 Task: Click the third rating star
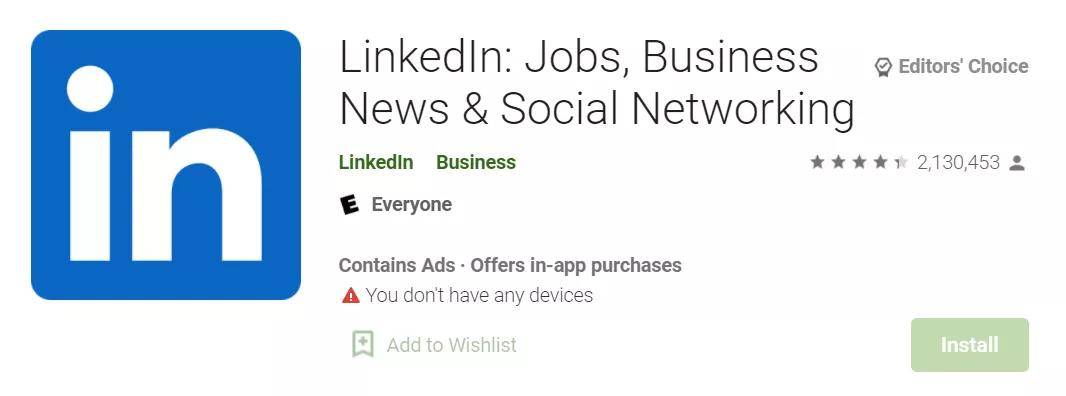(859, 162)
